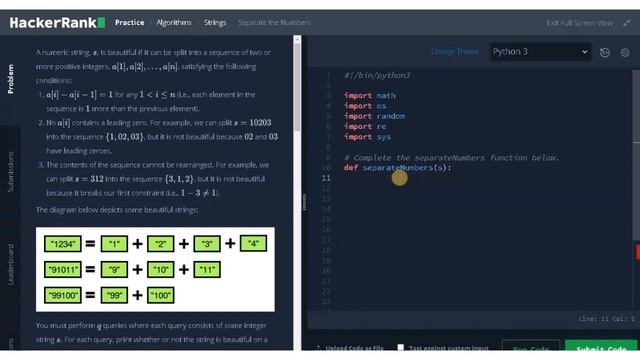The width and height of the screenshot is (640, 360).
Task: Click the up arrow of problem scrollbar
Action: tap(297, 39)
